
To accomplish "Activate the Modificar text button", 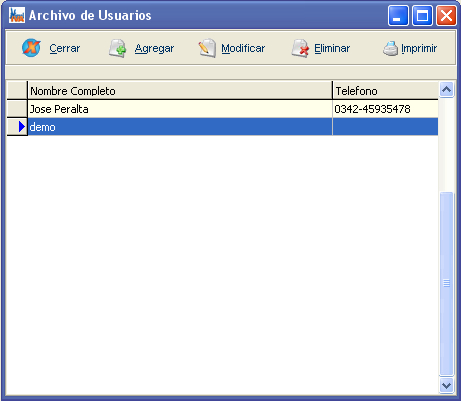I will click(243, 48).
